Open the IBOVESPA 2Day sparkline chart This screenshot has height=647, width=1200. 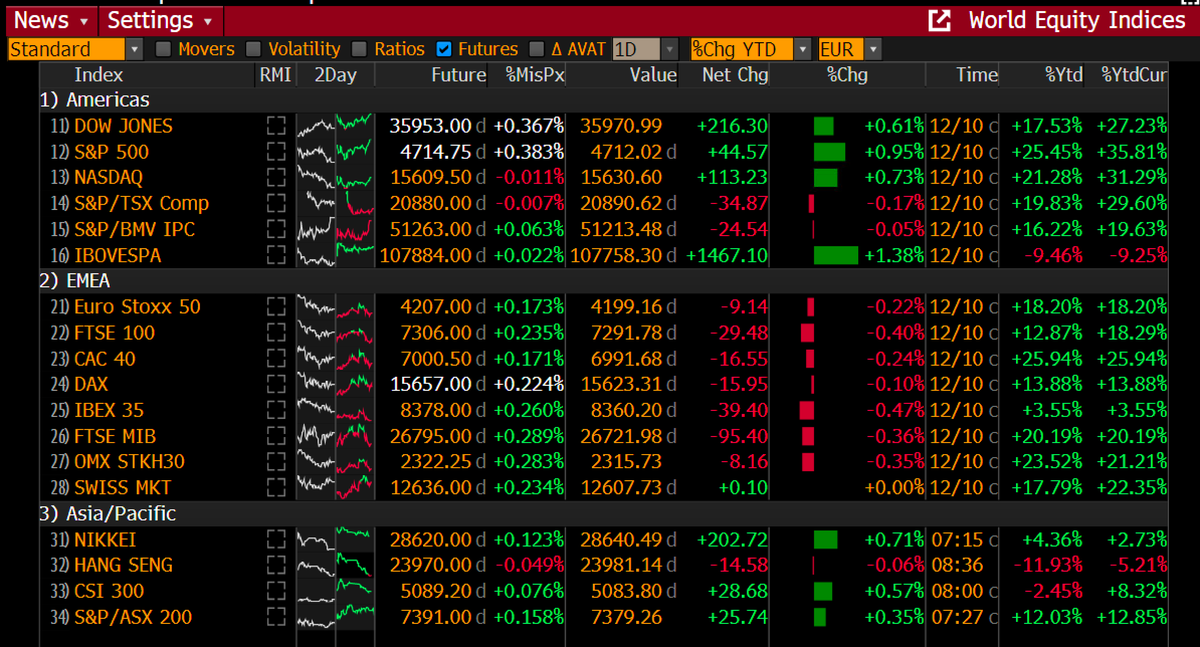click(x=335, y=255)
